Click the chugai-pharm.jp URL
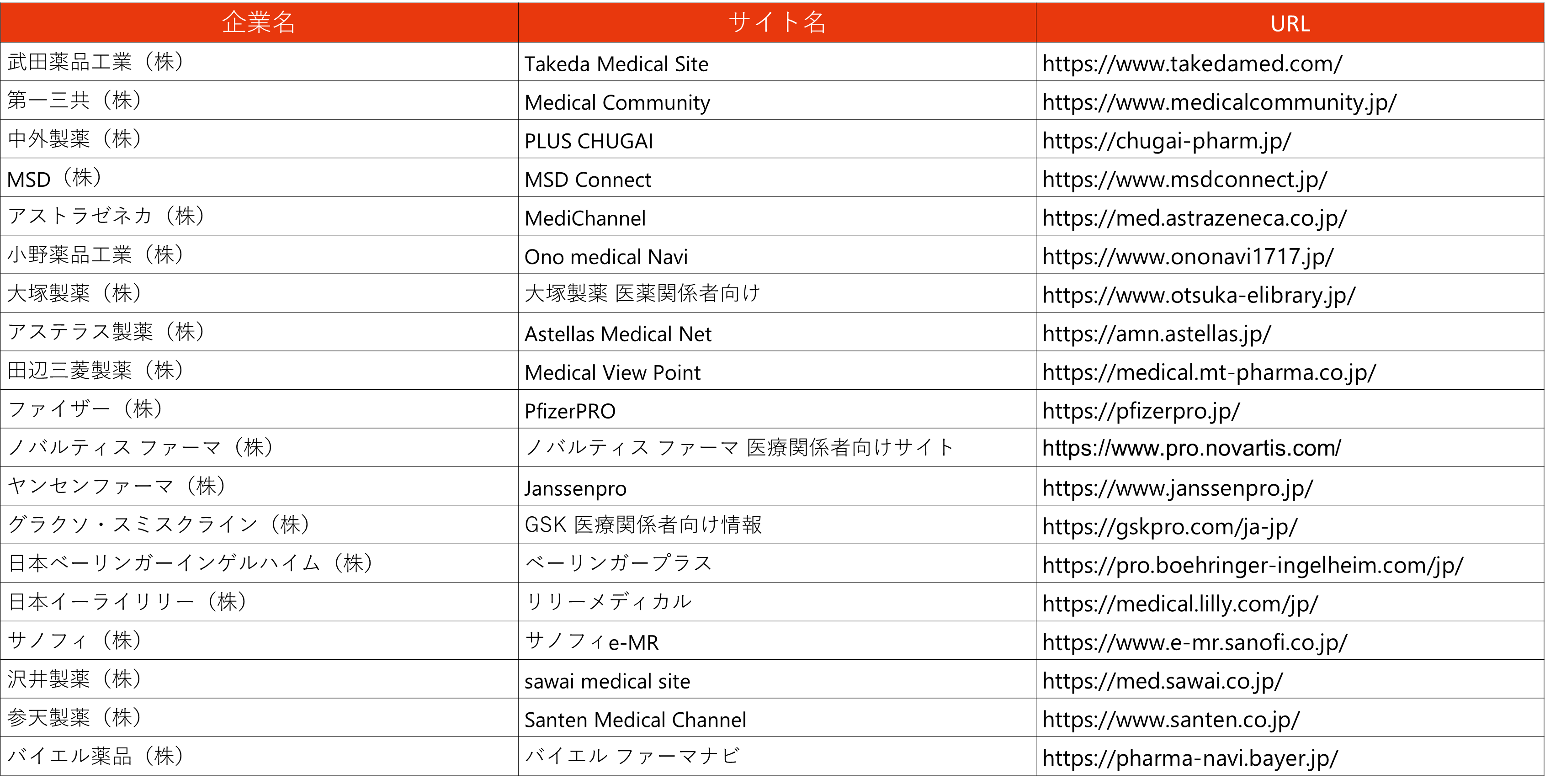The height and width of the screenshot is (784, 1545). point(1166,141)
